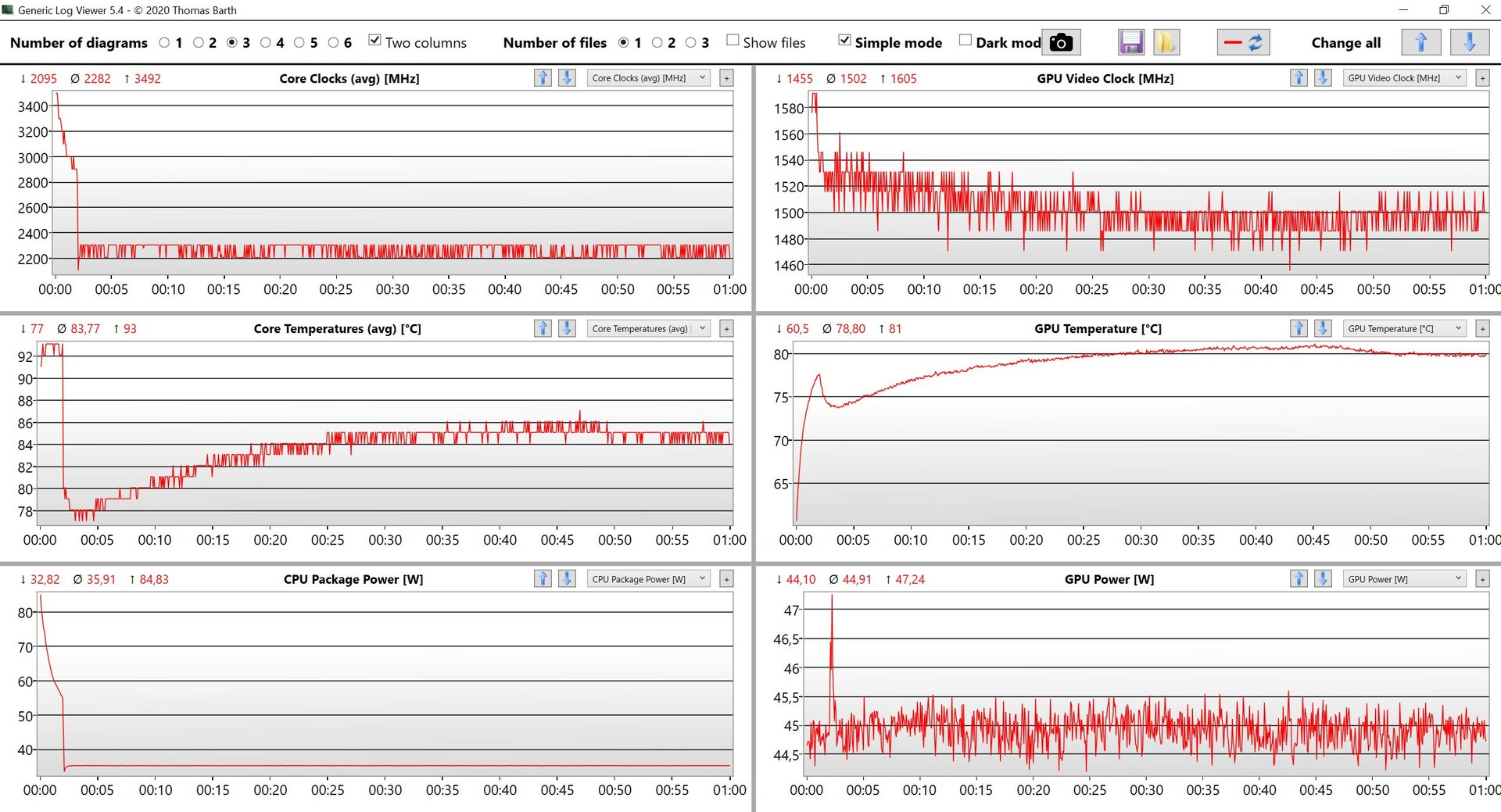
Task: Click the Change all label
Action: (x=1346, y=43)
